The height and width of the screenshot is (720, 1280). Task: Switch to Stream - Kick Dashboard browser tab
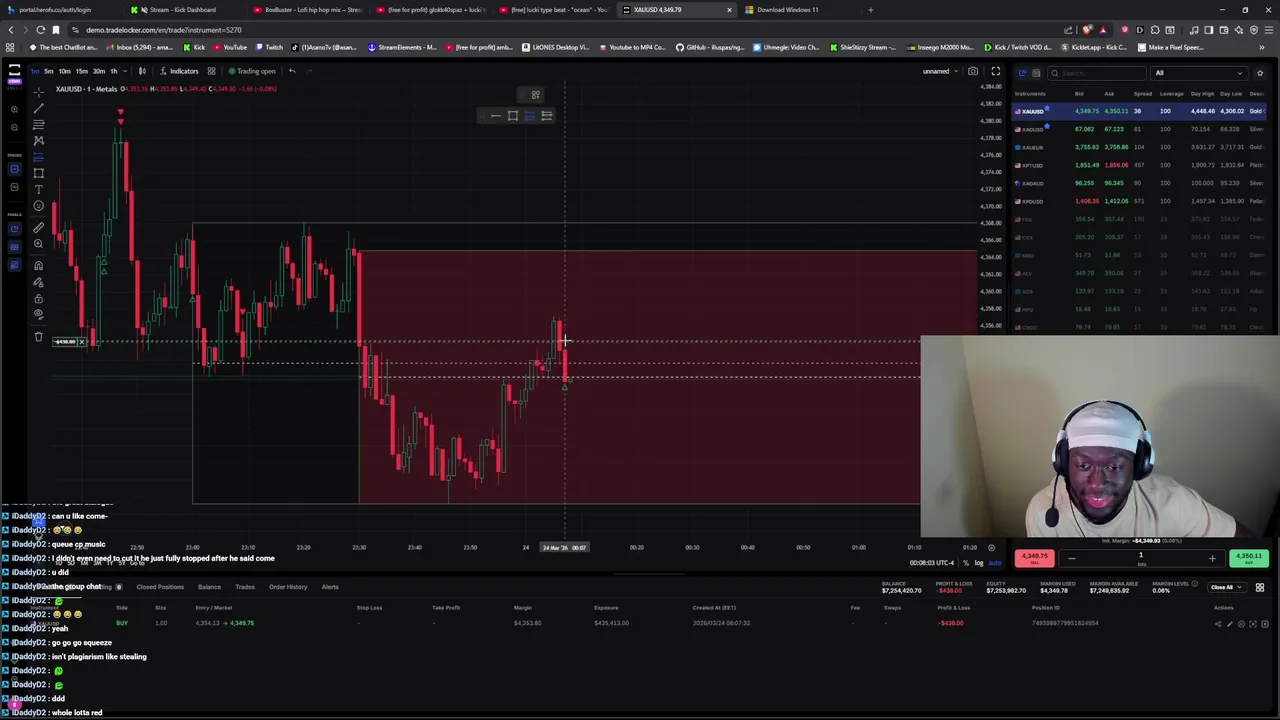[182, 10]
